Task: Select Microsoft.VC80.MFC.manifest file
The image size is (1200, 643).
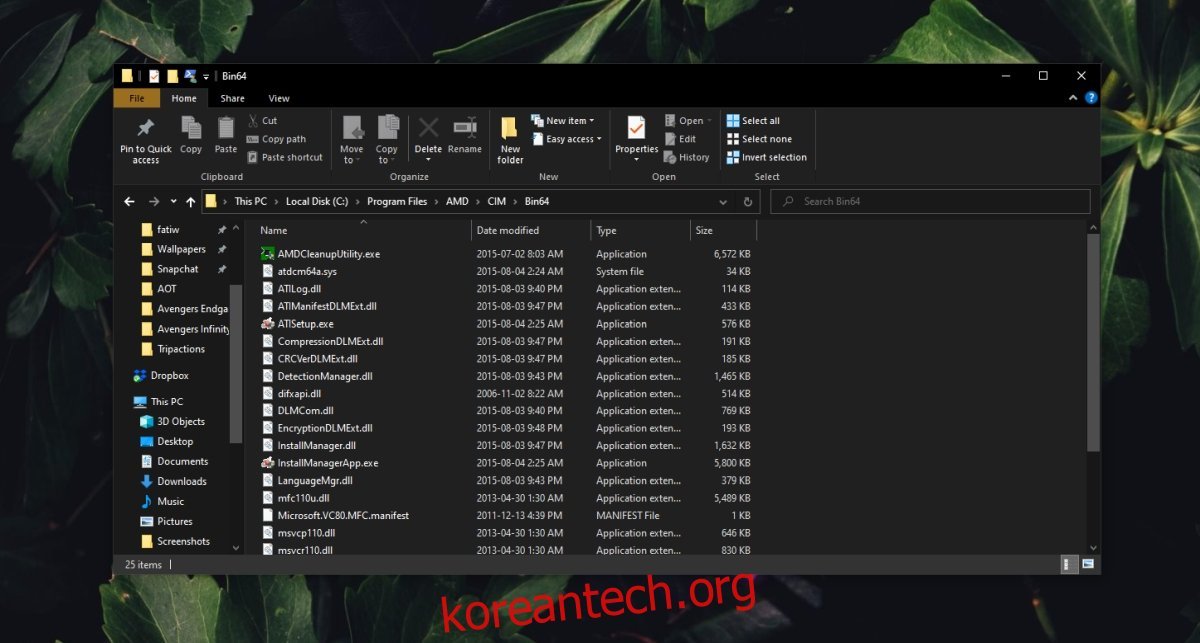Action: coord(343,515)
